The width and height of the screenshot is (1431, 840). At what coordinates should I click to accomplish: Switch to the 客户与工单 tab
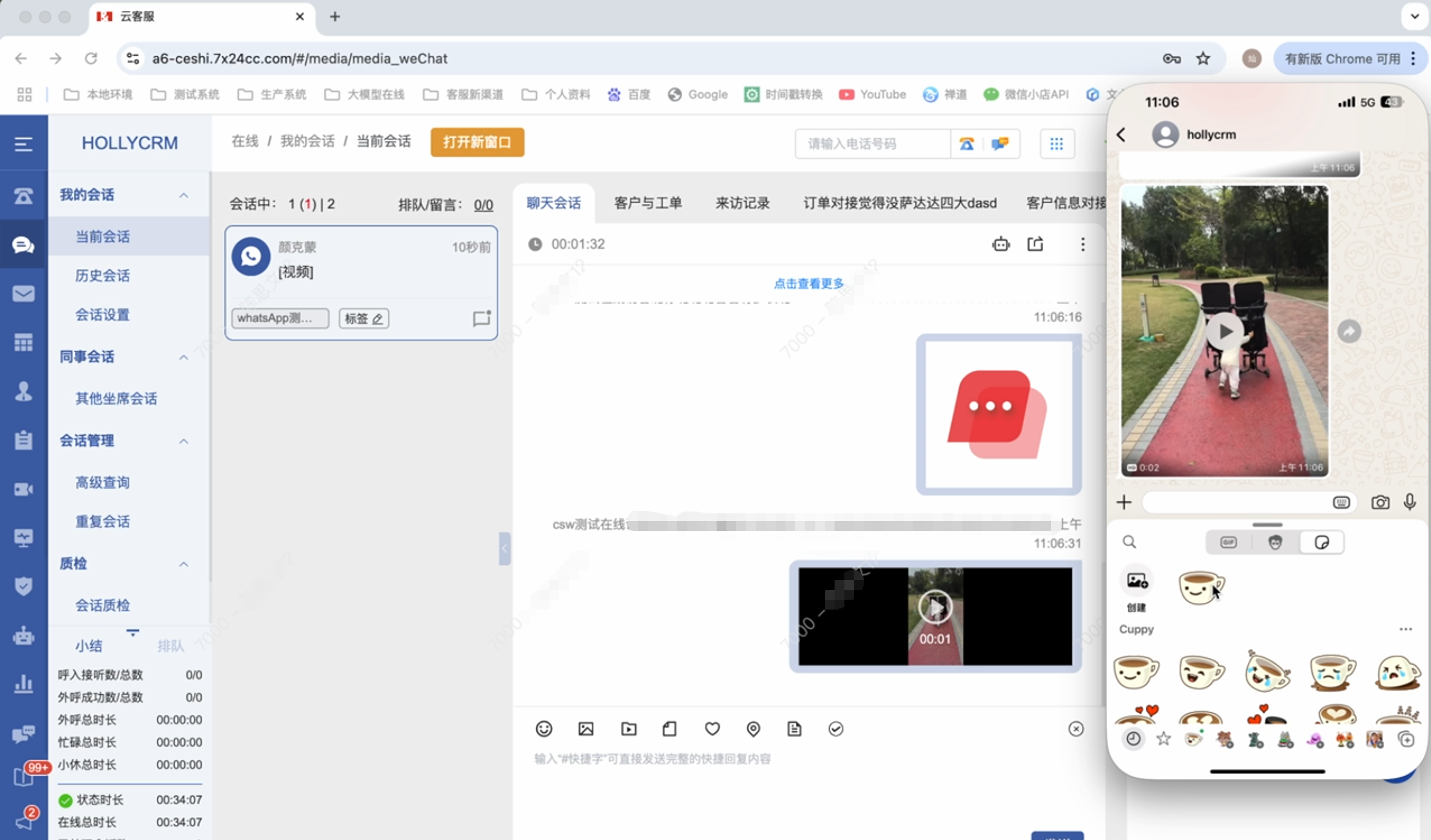click(x=648, y=203)
